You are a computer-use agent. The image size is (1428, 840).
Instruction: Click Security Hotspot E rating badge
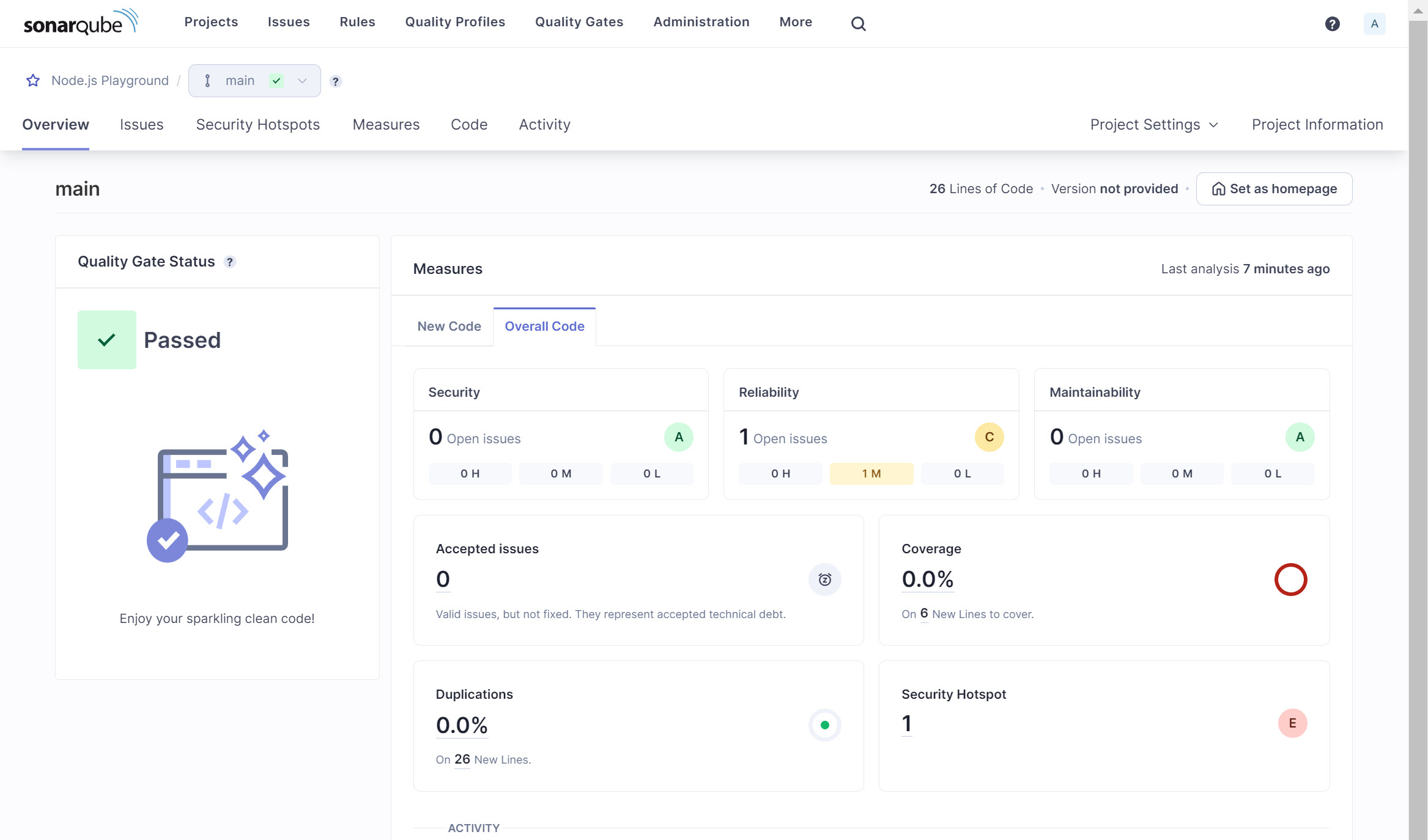tap(1292, 723)
